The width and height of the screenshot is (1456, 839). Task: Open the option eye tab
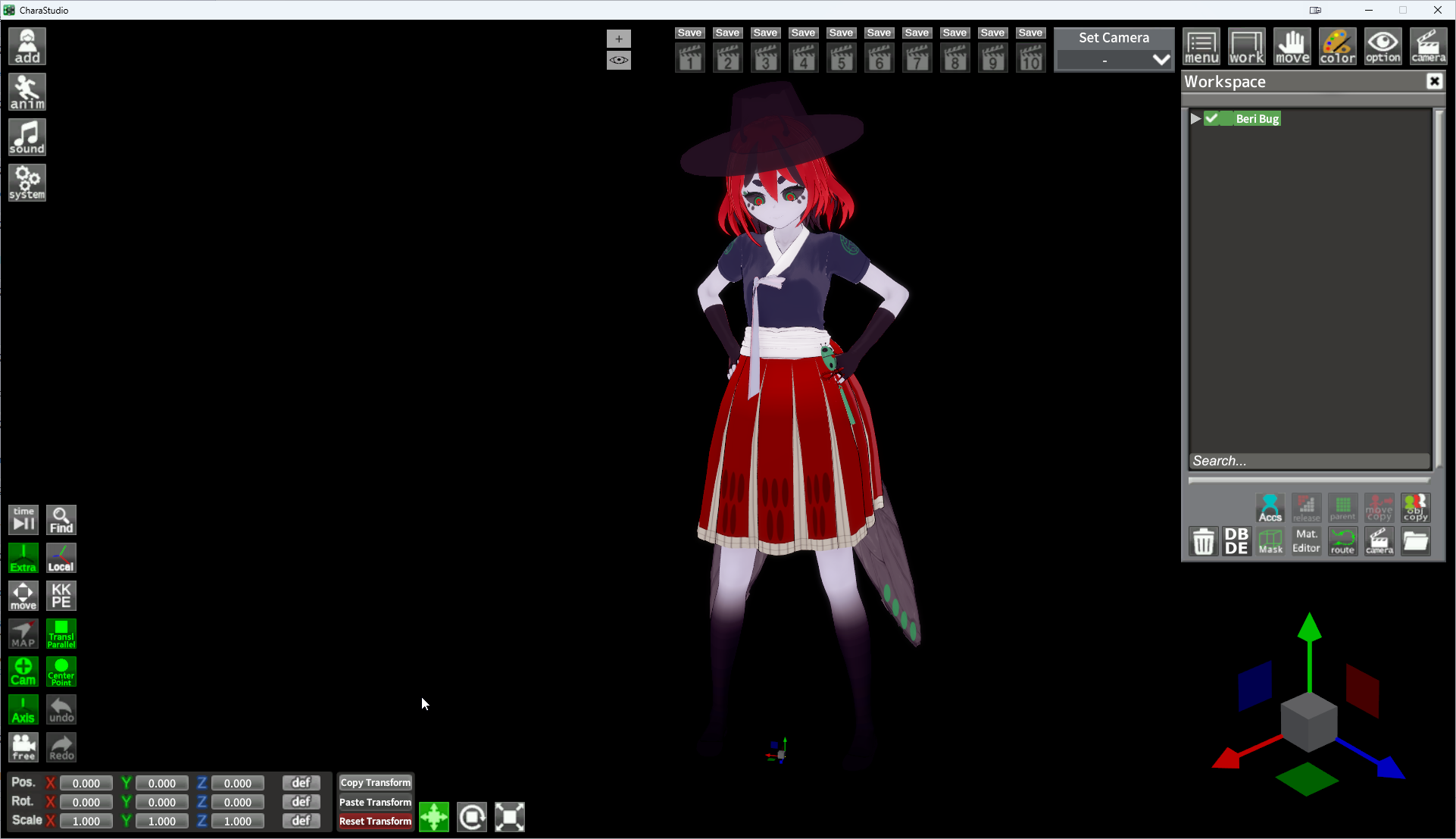[1383, 46]
